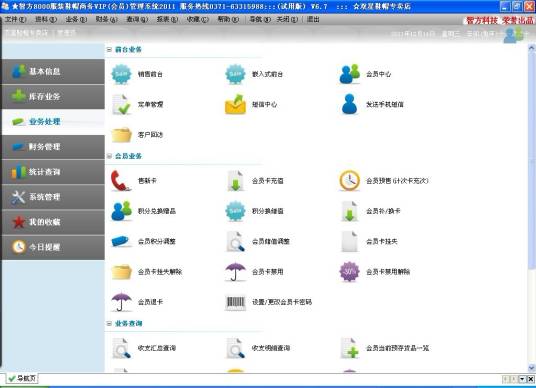Image resolution: width=536 pixels, height=388 pixels.
Task: Open 发送手机短信 send SMS
Action: pos(372,104)
